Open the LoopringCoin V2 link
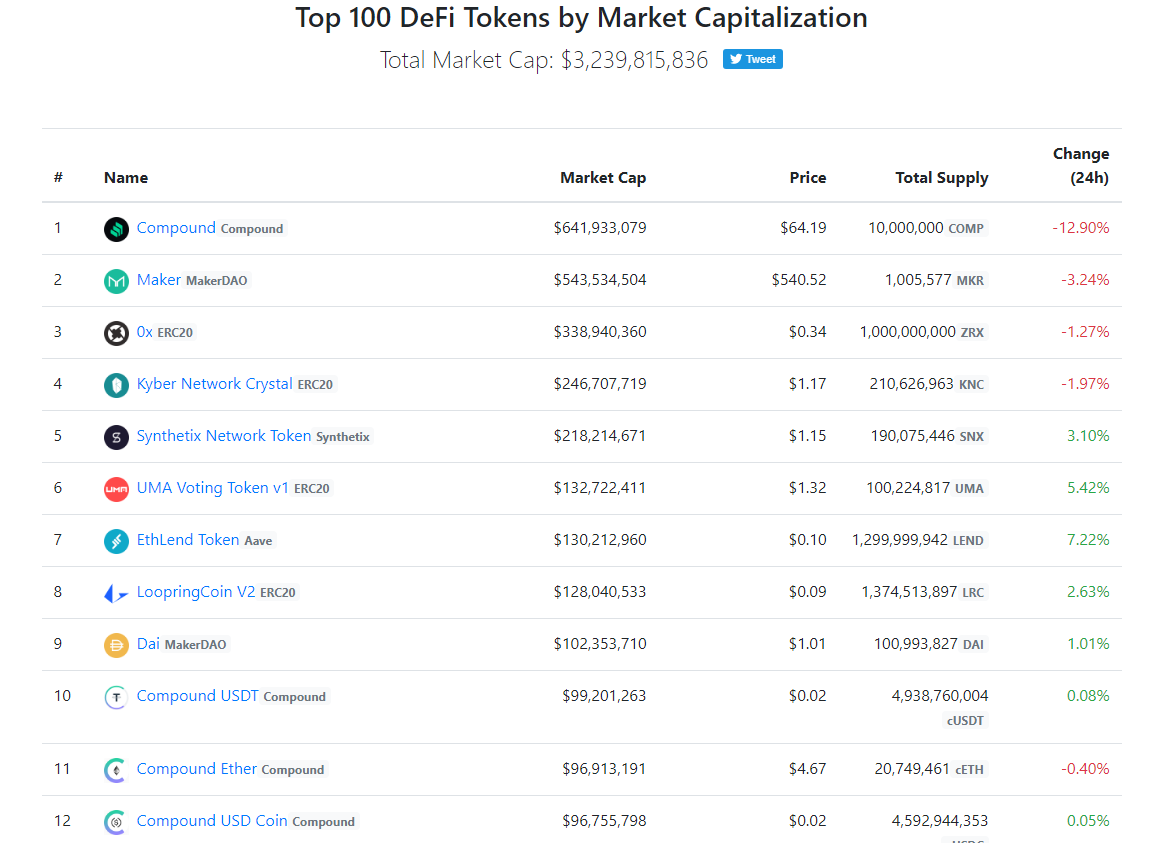 (x=196, y=592)
